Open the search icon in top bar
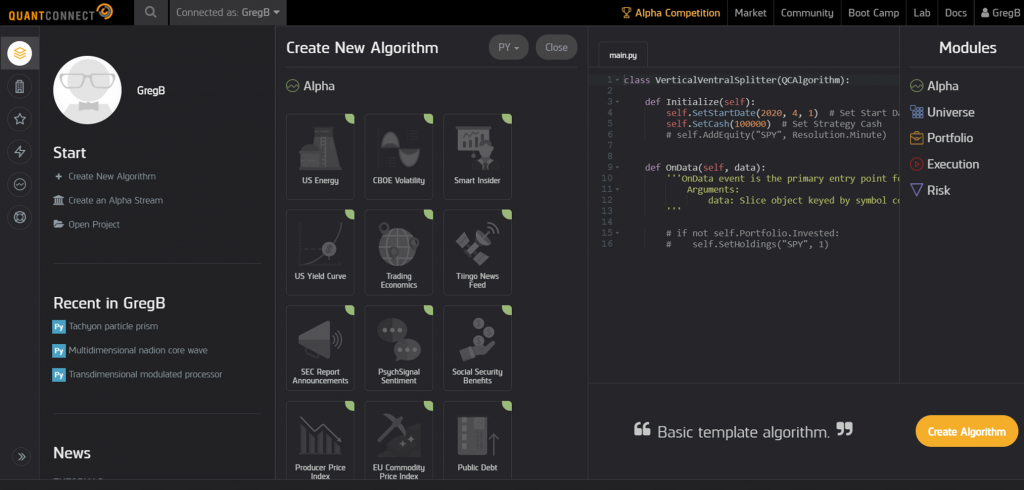The width and height of the screenshot is (1024, 490). coord(151,12)
